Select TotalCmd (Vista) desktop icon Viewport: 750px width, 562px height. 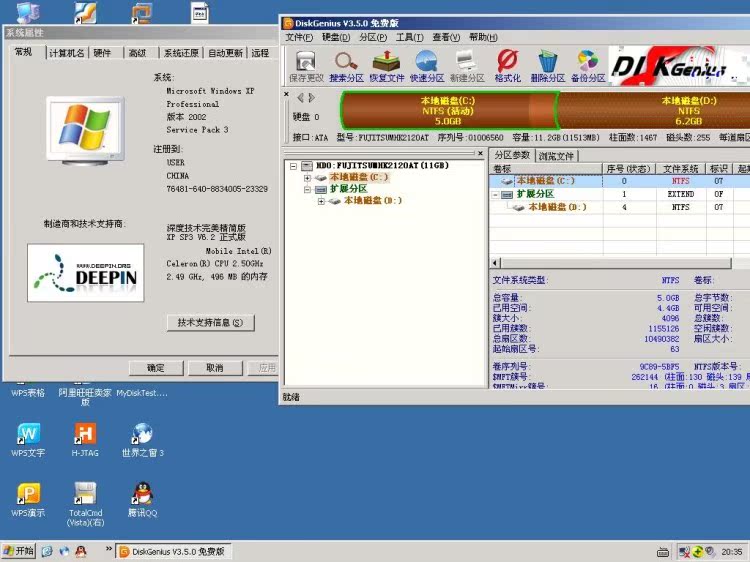[85, 504]
